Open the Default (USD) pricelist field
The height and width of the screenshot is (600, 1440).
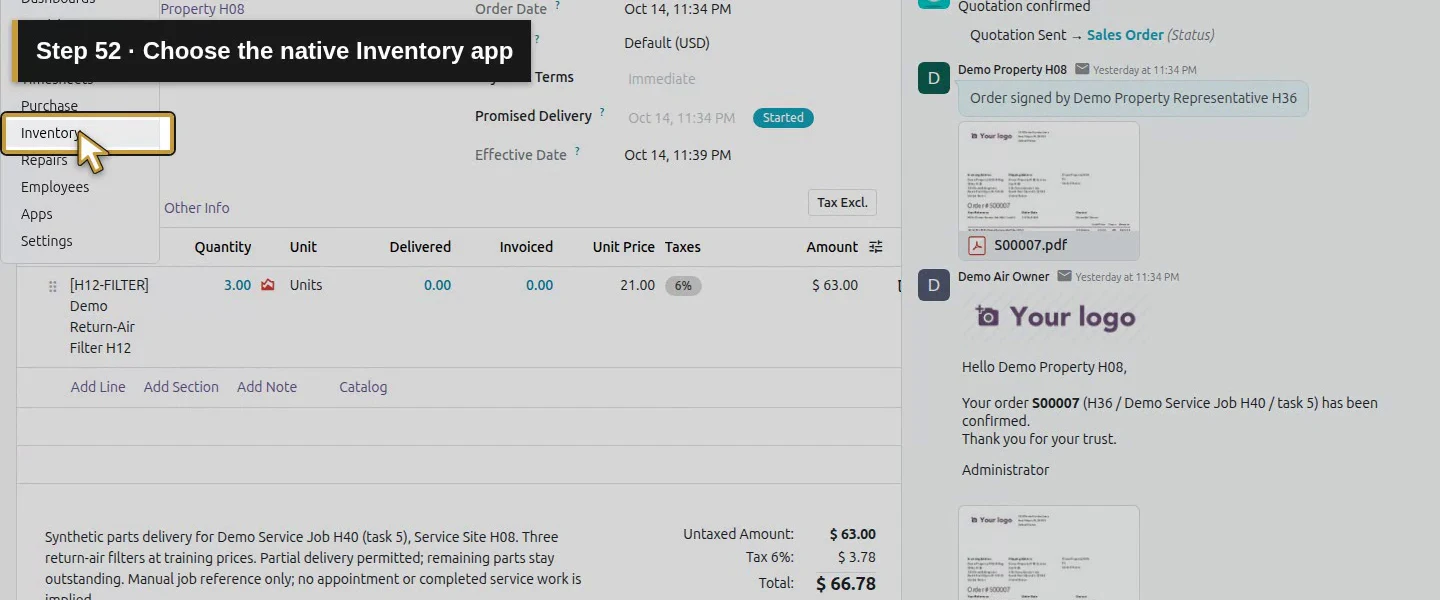coord(667,43)
